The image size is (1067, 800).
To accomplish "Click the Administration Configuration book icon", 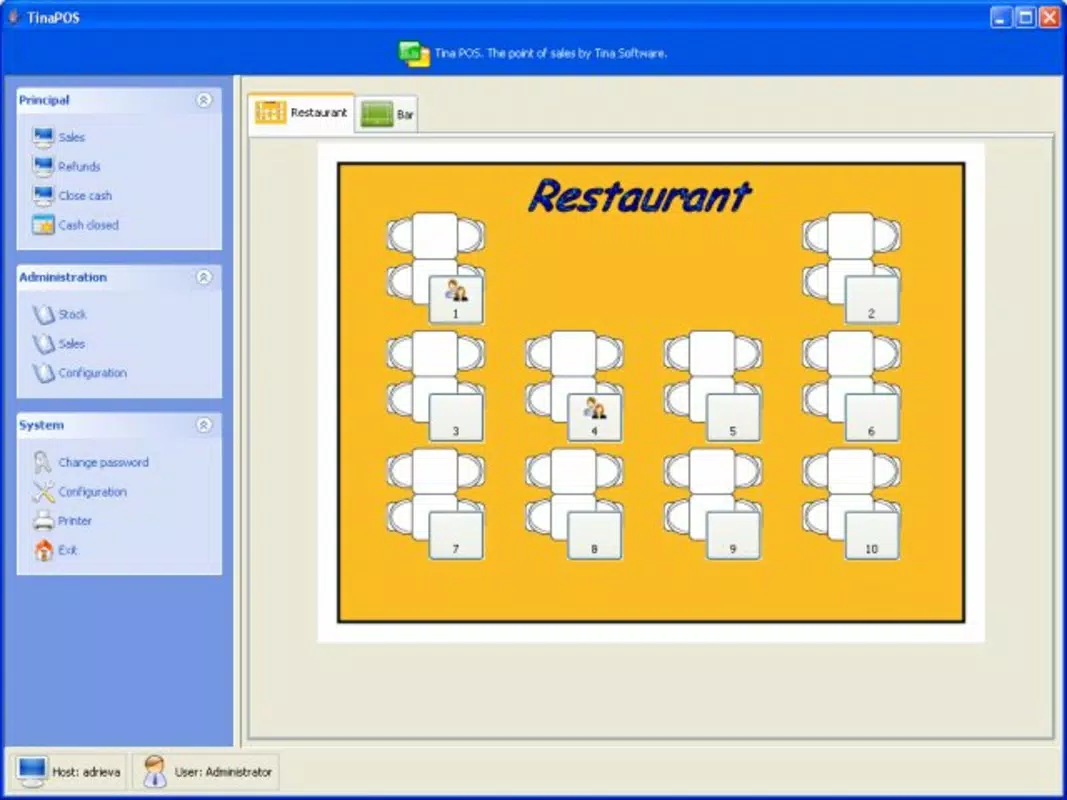I will point(43,373).
